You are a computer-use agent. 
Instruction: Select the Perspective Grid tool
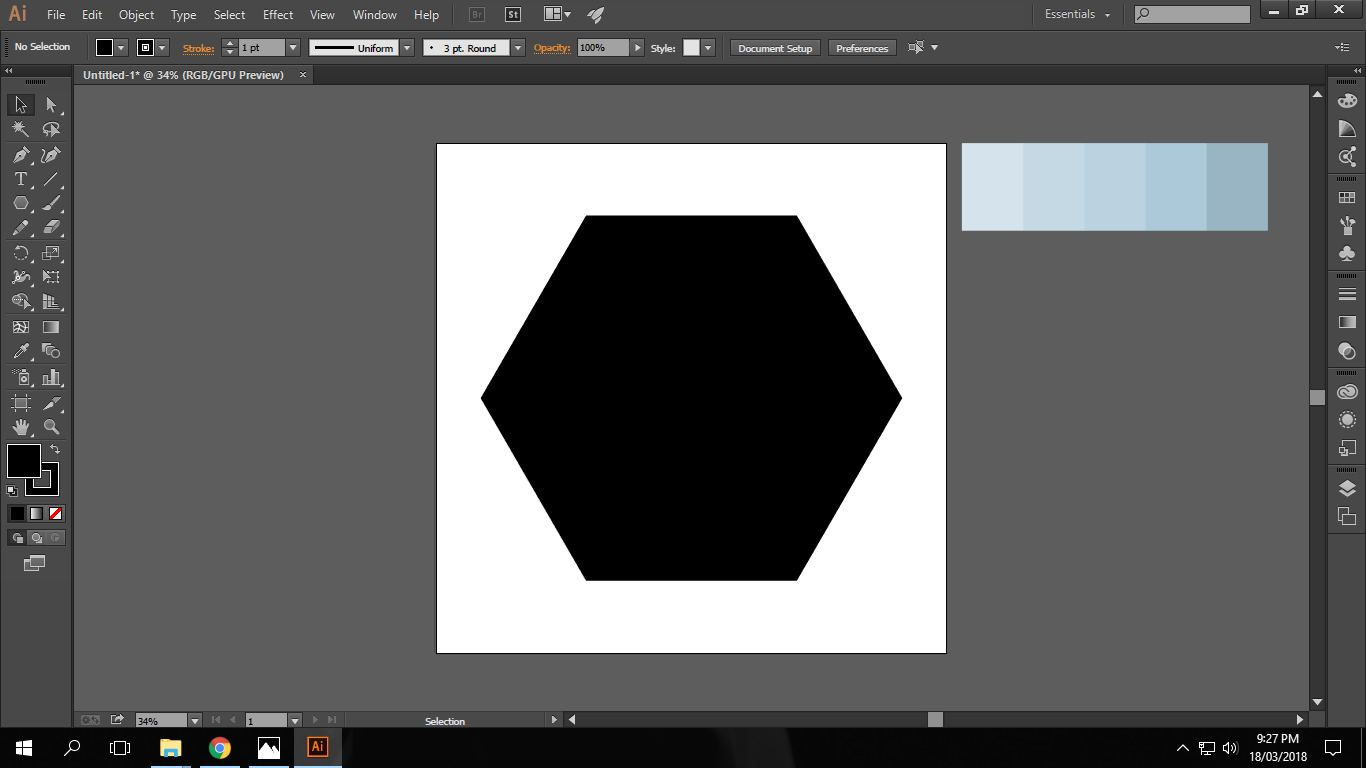51,301
